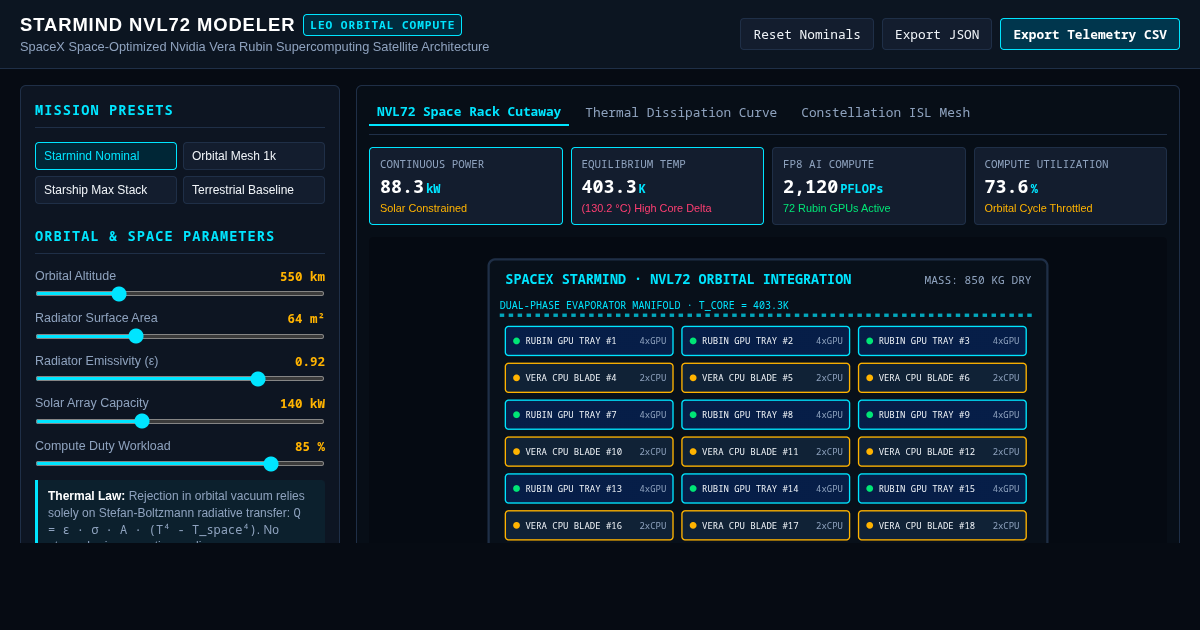
Task: Click the Dual-Phase Evaporator Manifold label
Action: click(x=644, y=306)
